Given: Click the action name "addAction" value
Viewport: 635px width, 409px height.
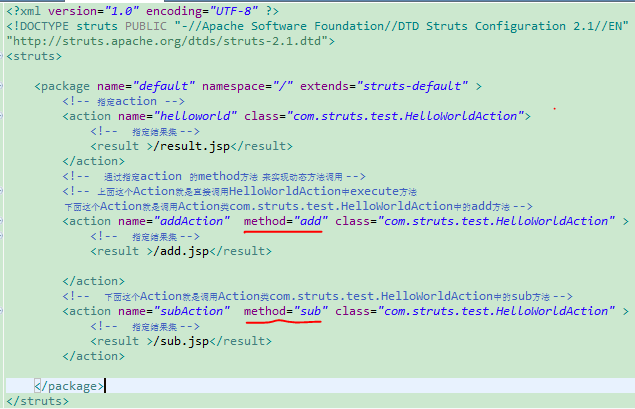Looking at the screenshot, I should [x=192, y=221].
